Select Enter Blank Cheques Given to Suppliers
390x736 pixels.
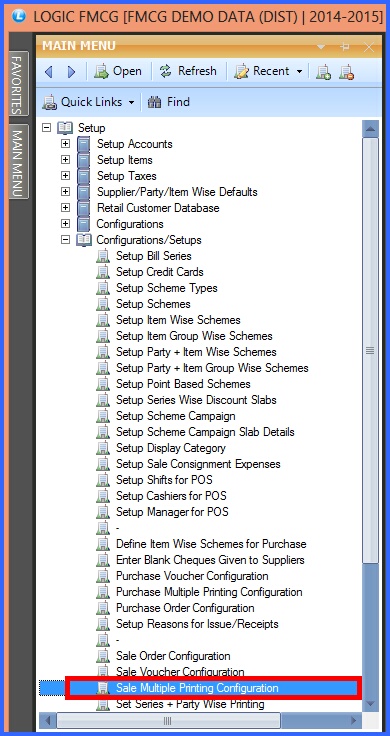tap(210, 560)
